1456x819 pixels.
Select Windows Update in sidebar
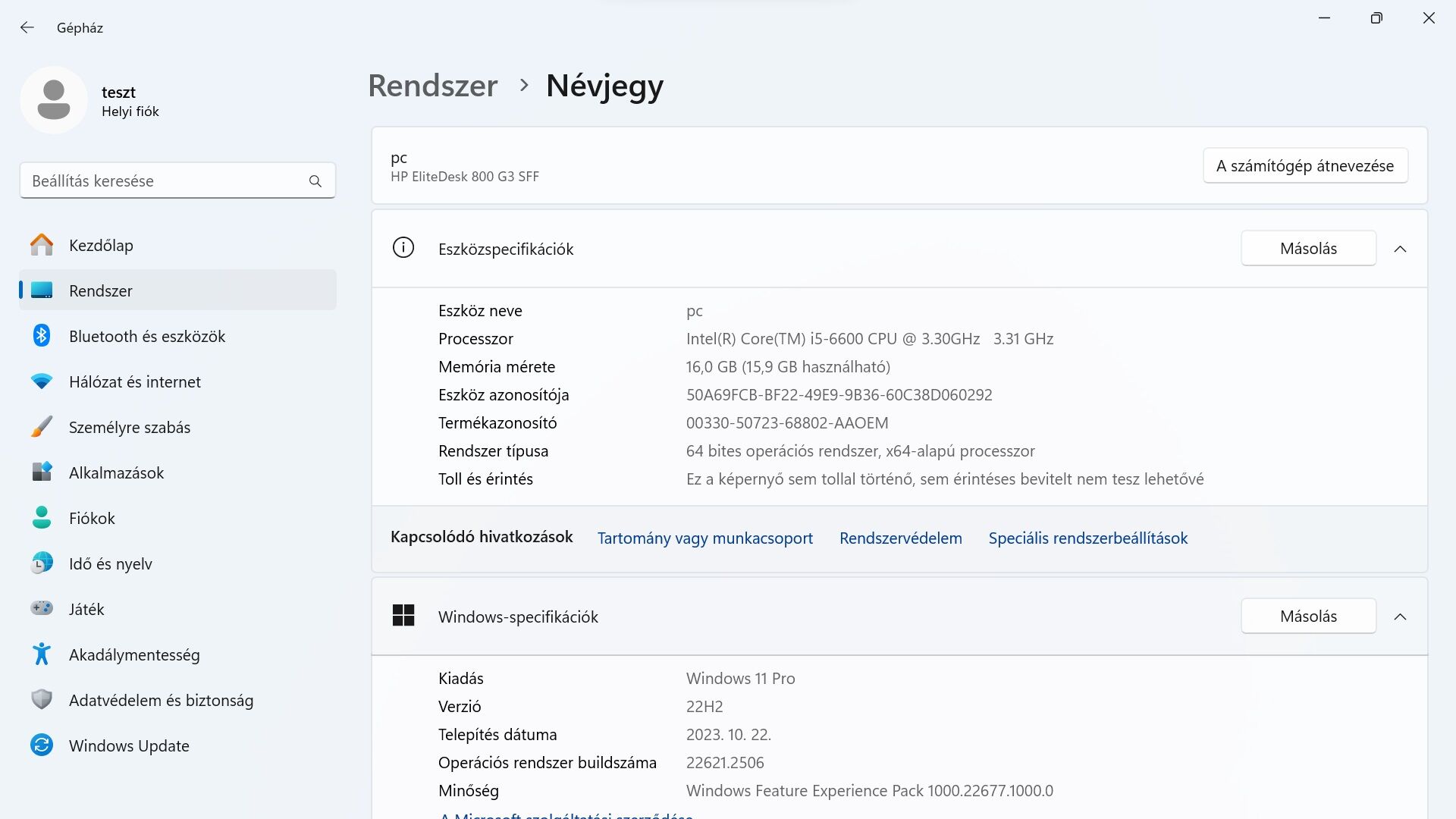click(x=177, y=745)
